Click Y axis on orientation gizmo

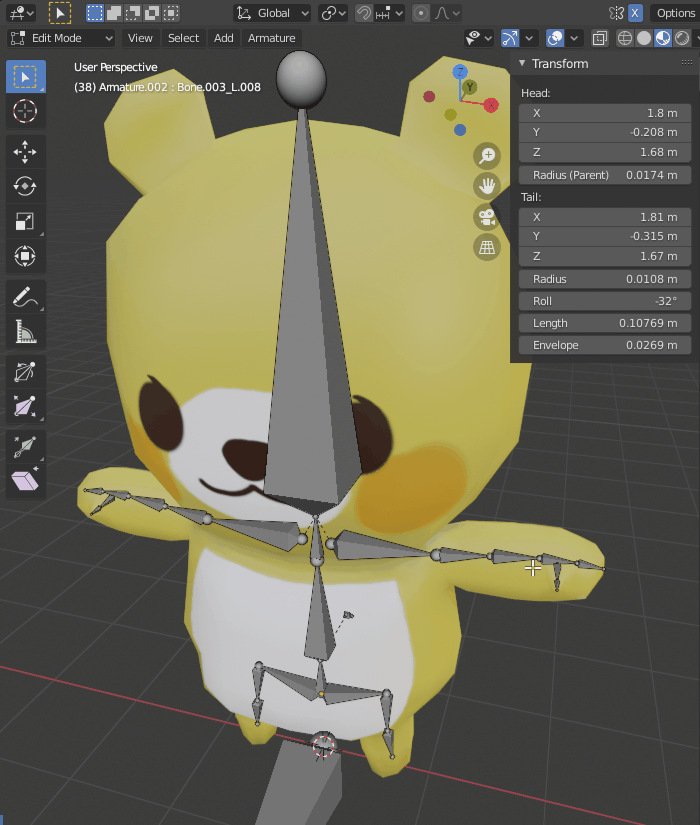pyautogui.click(x=469, y=87)
